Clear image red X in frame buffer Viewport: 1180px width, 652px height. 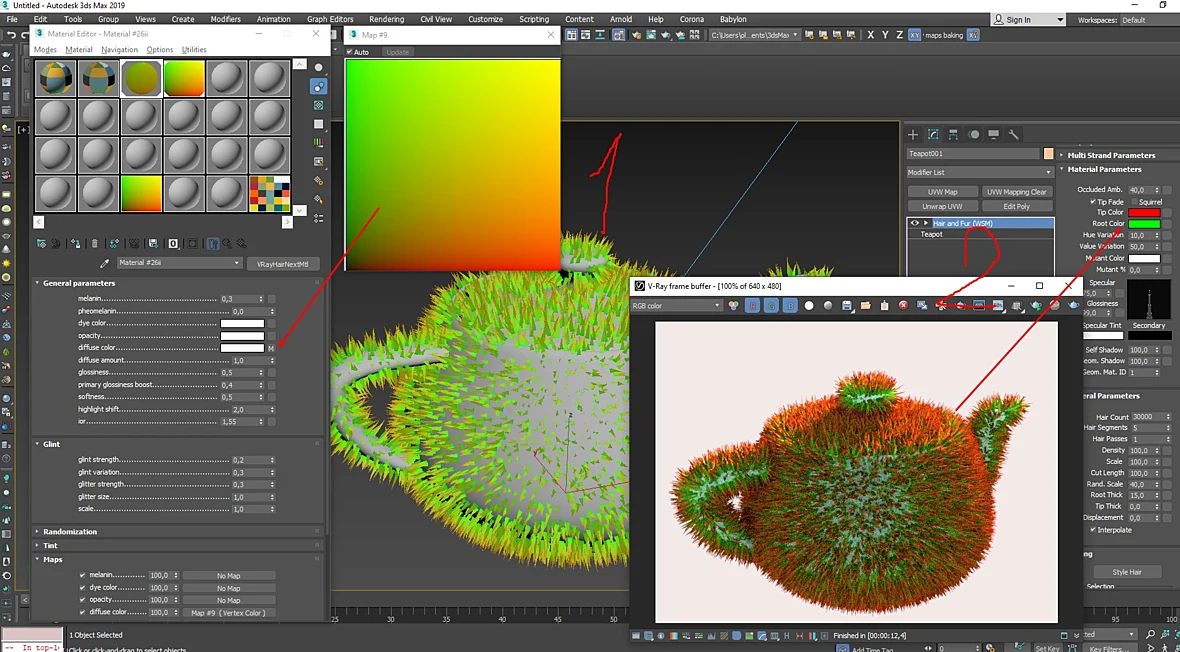click(x=903, y=306)
